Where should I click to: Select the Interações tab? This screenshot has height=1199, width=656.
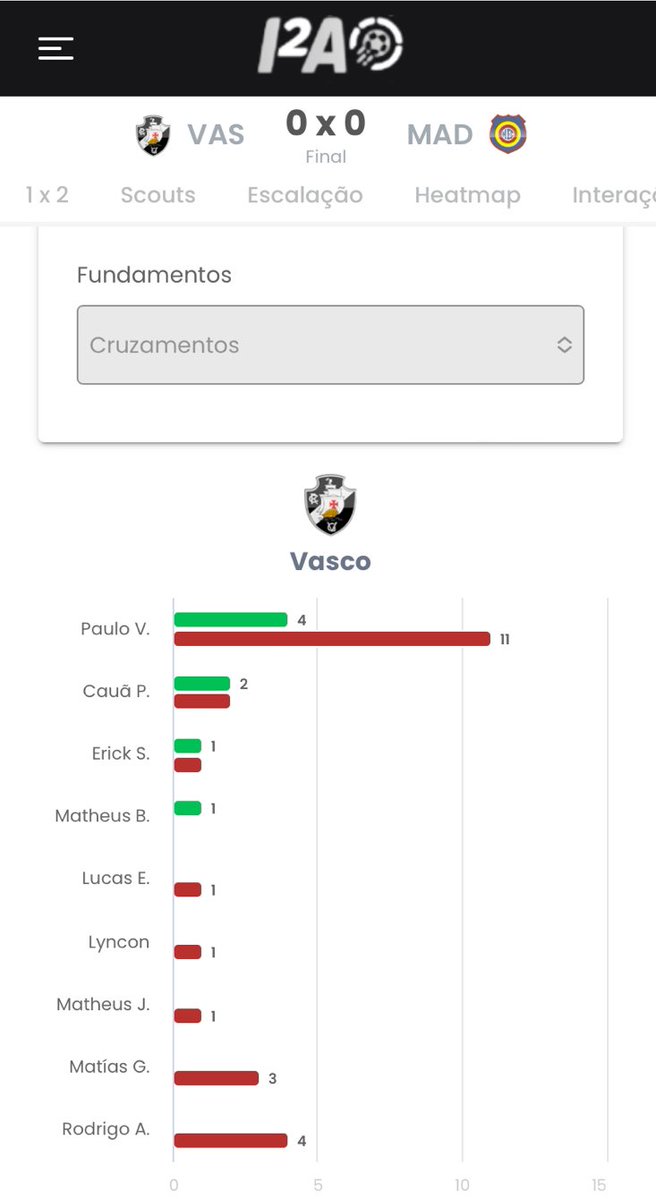click(614, 195)
